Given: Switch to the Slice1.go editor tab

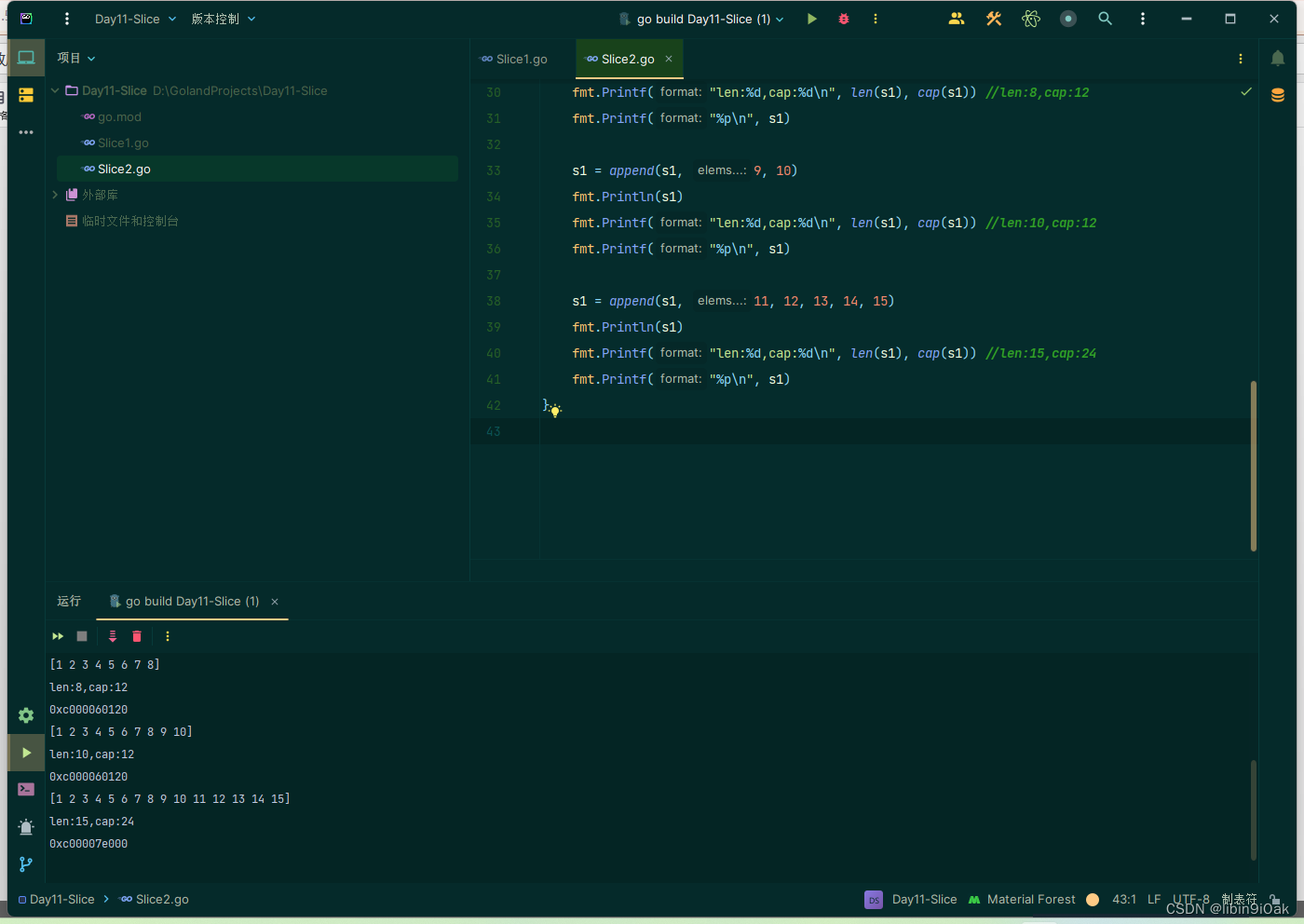Looking at the screenshot, I should click(x=514, y=59).
